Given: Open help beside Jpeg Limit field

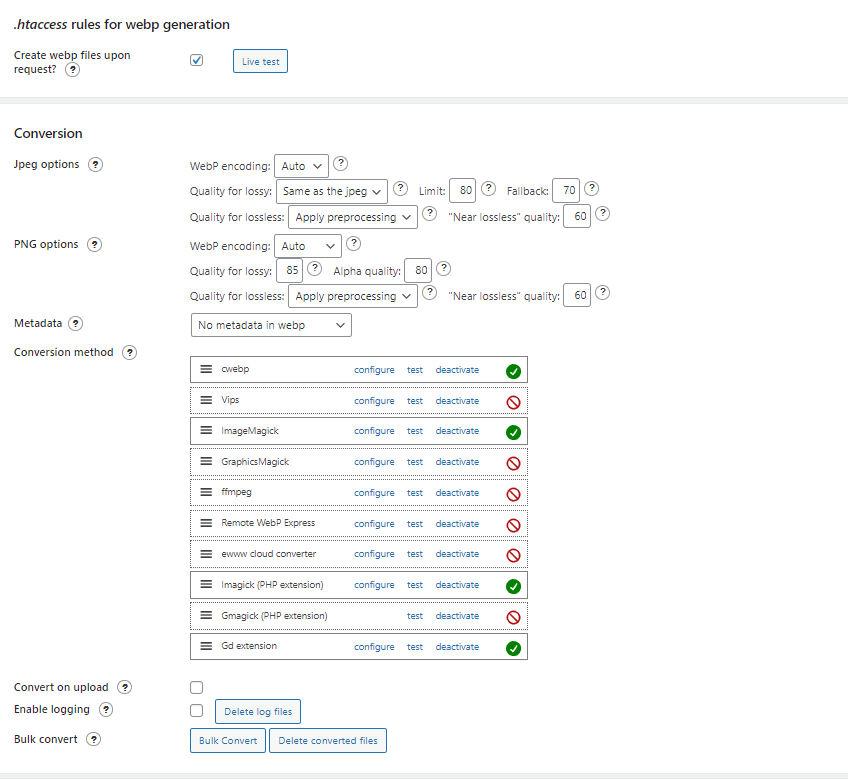Looking at the screenshot, I should pyautogui.click(x=488, y=188).
